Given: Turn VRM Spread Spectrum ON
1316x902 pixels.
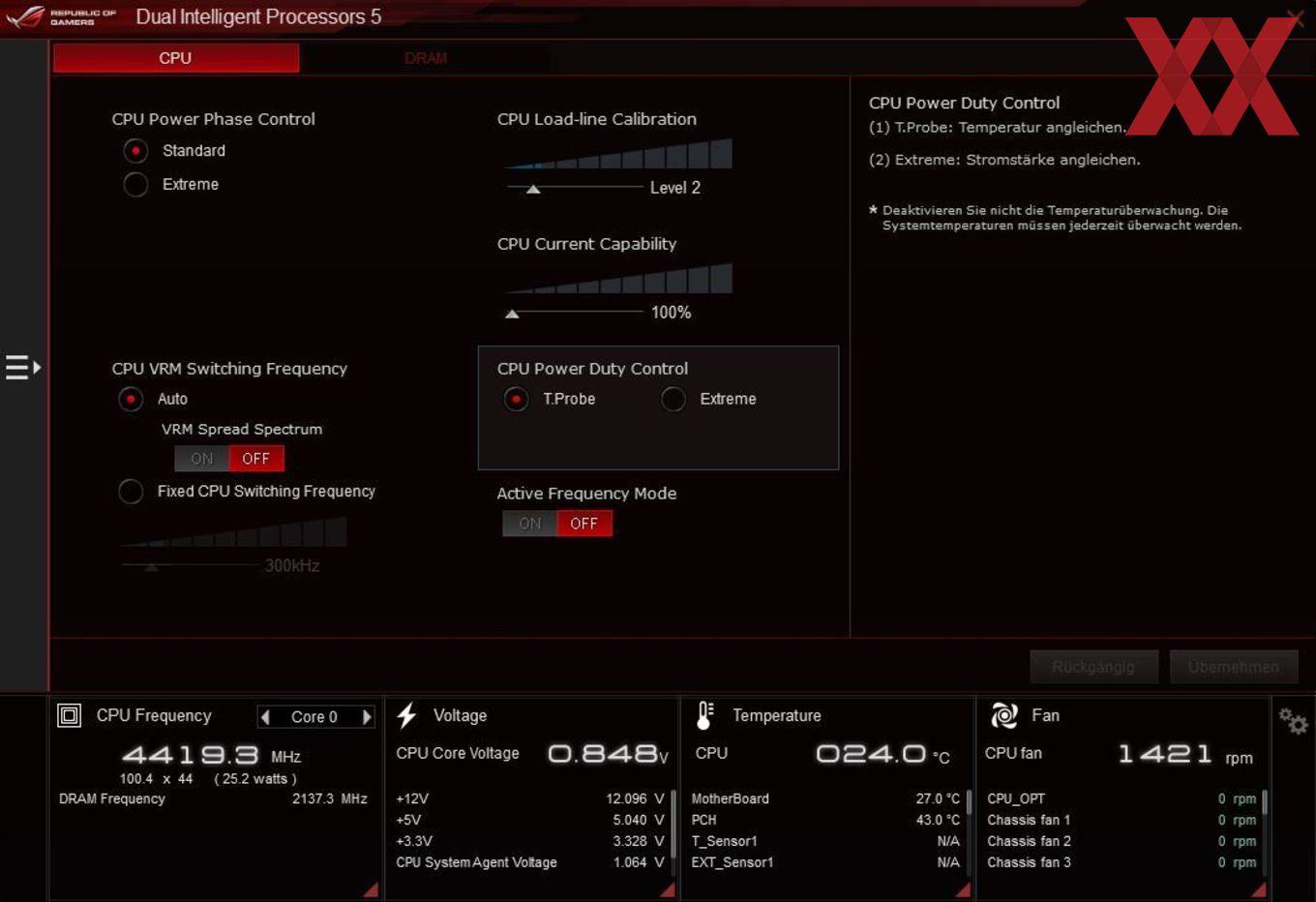Looking at the screenshot, I should [x=201, y=459].
